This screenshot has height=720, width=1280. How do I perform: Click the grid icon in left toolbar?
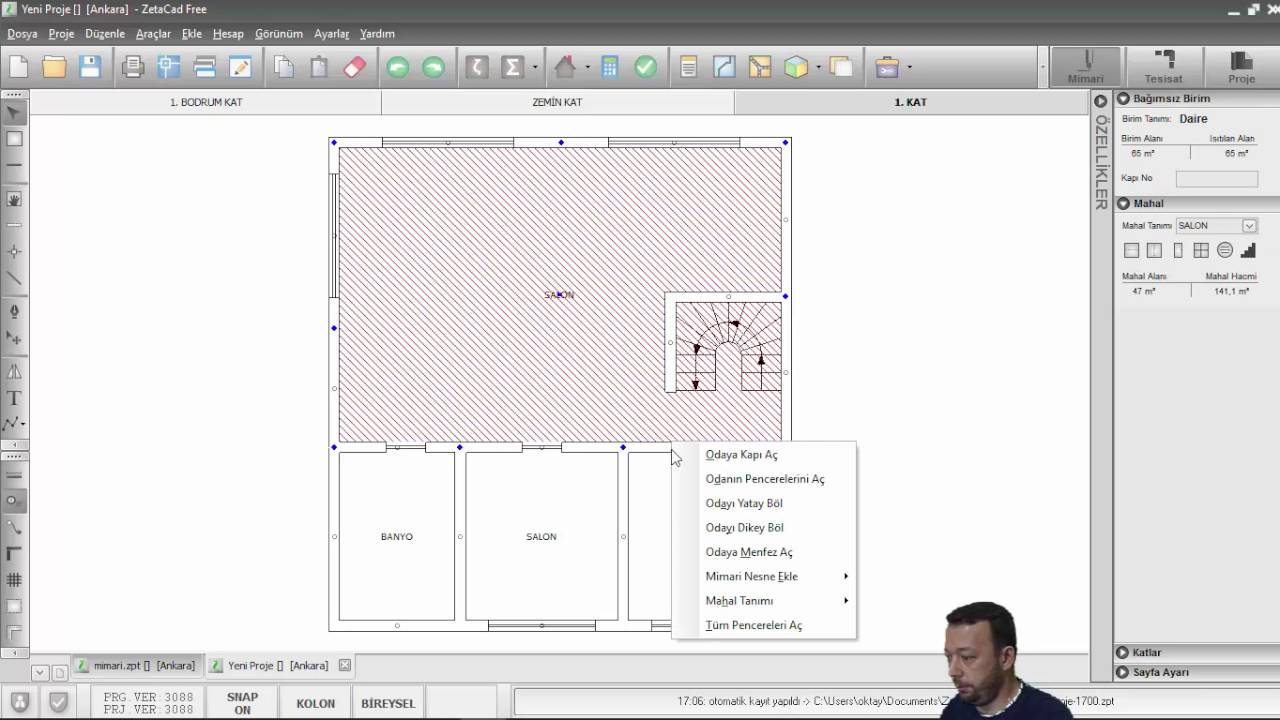pos(14,580)
